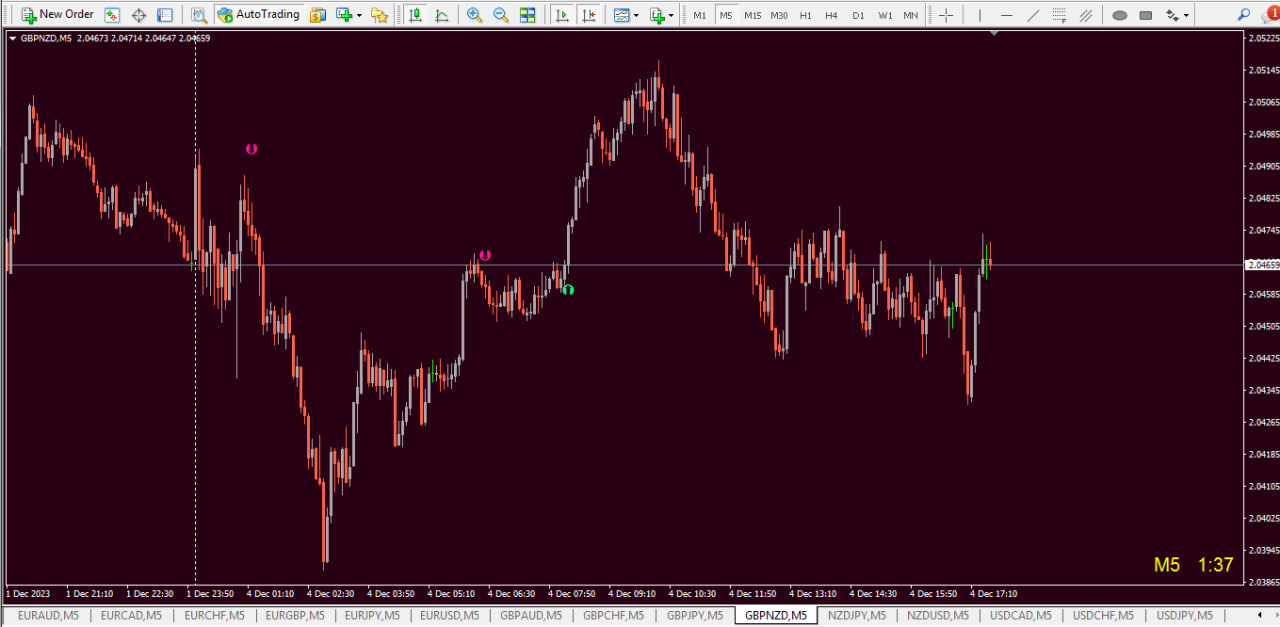Click the chart shift triangle marker at top
The height and width of the screenshot is (627, 1280).
pyautogui.click(x=994, y=34)
